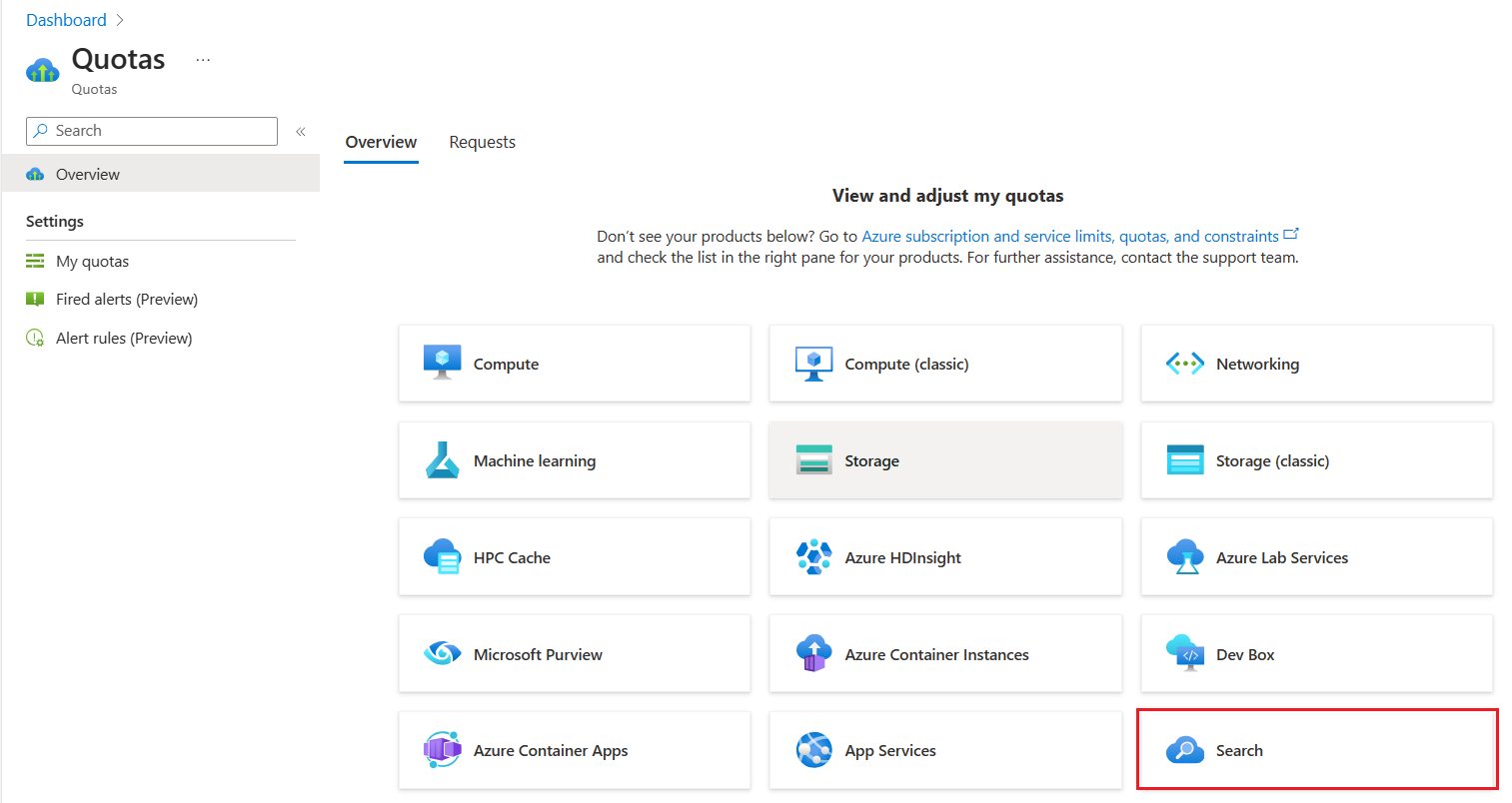Open Azure subscription and service limits link
Screen dimensions: 1512x803
coord(1070,236)
